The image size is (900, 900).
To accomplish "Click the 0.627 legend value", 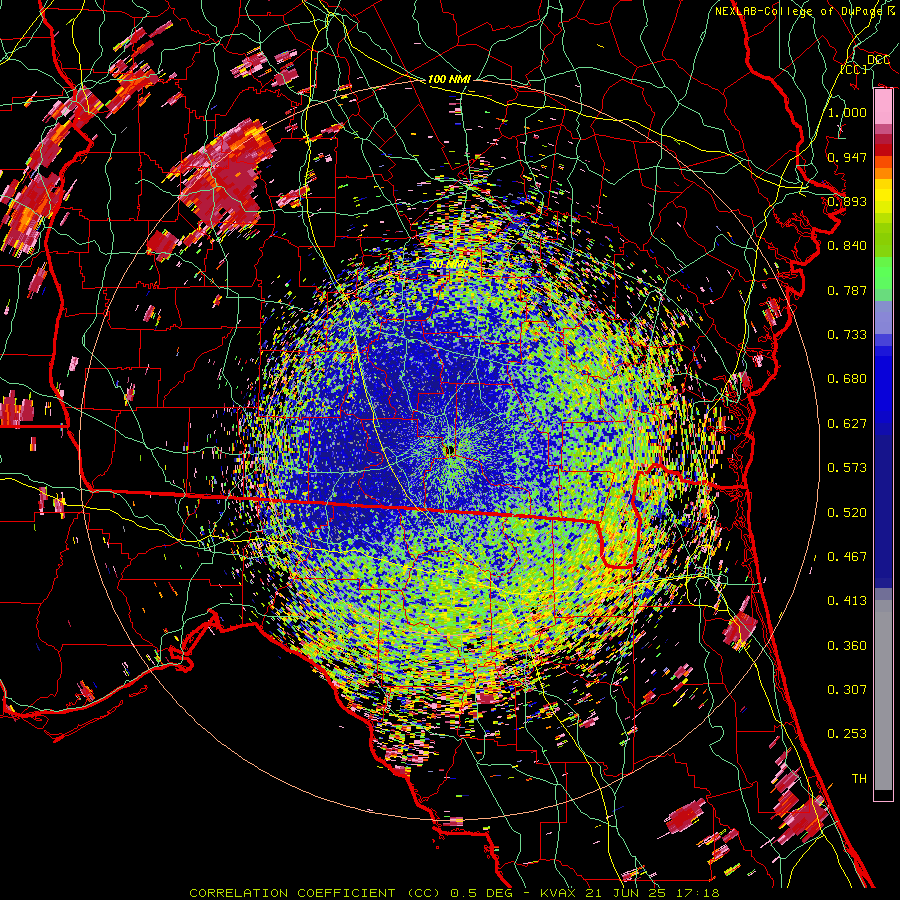I will pos(847,424).
